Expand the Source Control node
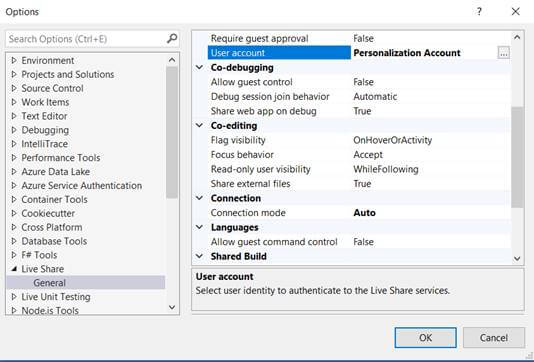Viewport: 534px width, 362px height. click(14, 88)
